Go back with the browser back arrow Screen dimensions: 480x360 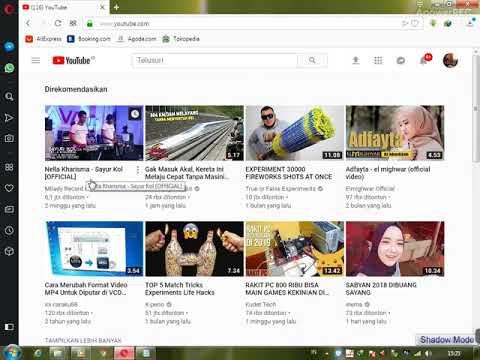click(28, 23)
